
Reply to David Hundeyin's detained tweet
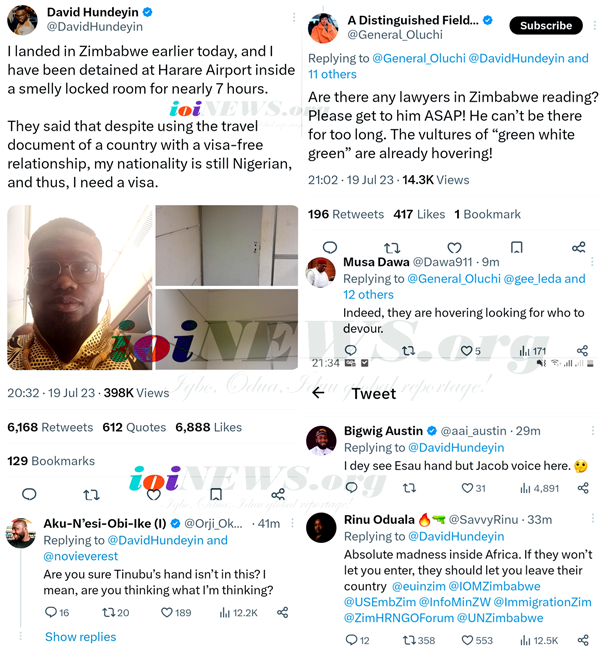[x=29, y=494]
